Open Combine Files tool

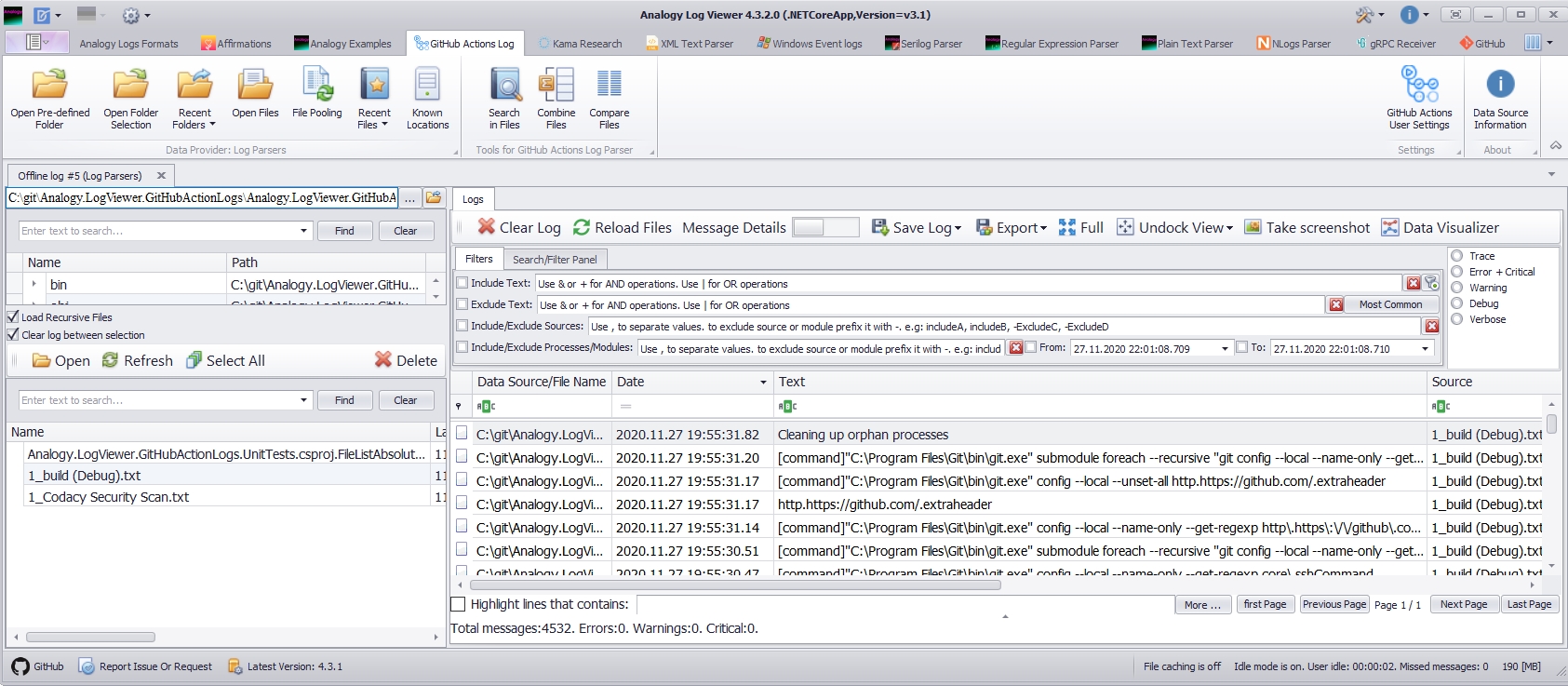pyautogui.click(x=556, y=98)
